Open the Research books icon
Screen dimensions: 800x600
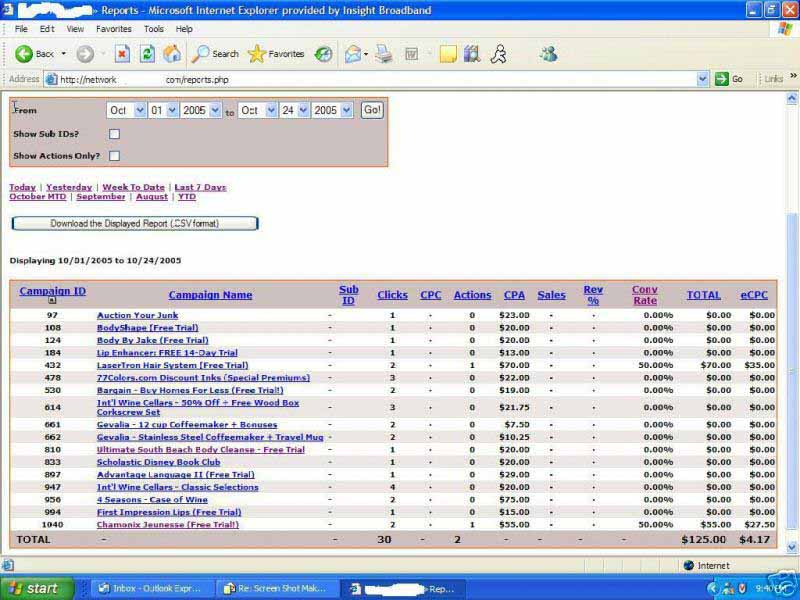[472, 54]
